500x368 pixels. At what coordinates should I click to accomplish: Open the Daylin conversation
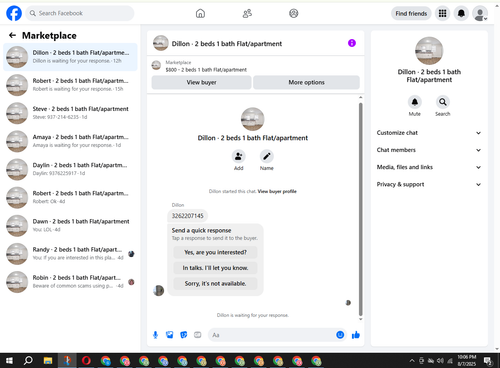[70, 169]
